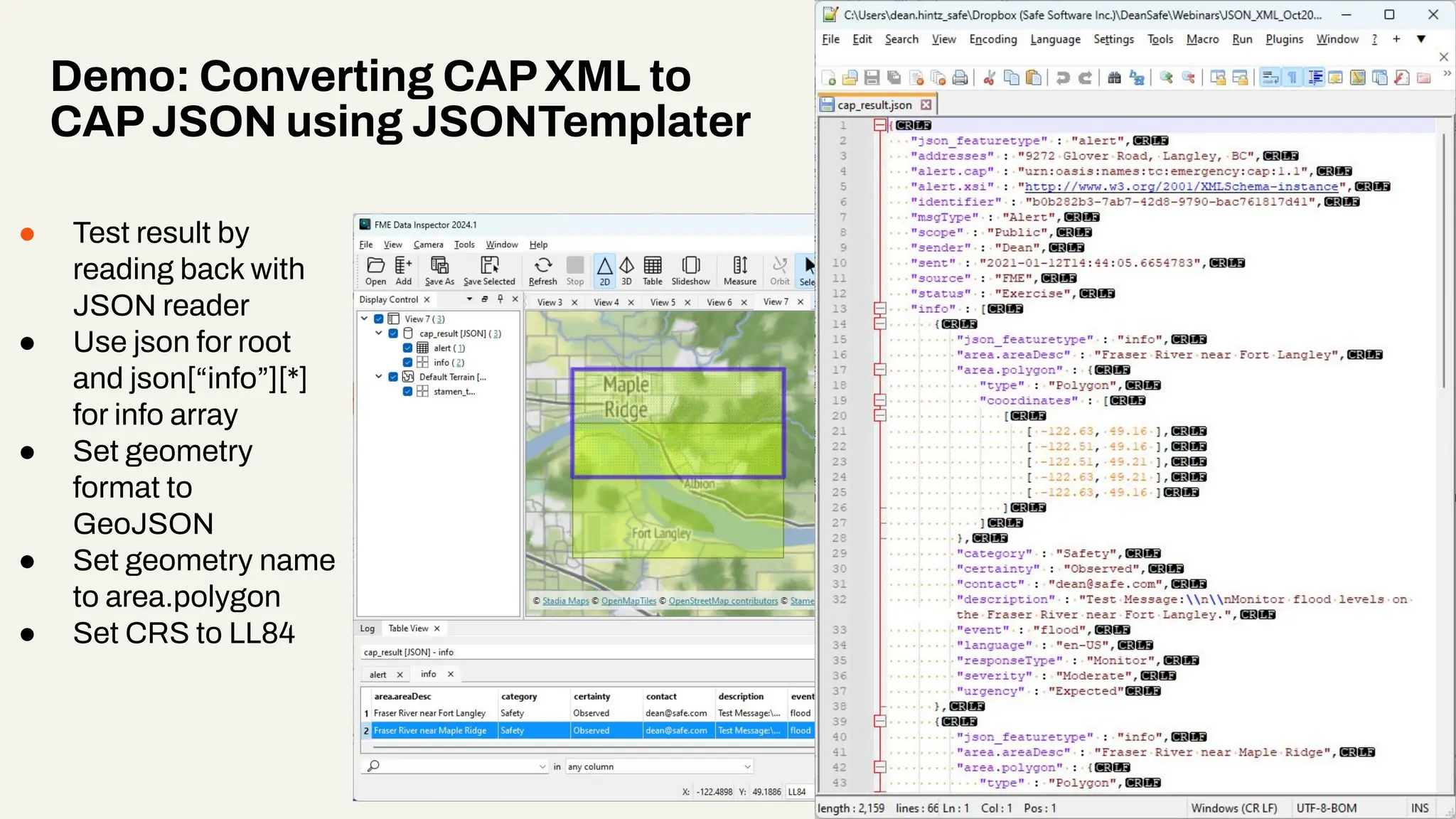Image resolution: width=1456 pixels, height=819 pixels.
Task: Uncheck the alert feature type checkbox
Action: click(407, 348)
